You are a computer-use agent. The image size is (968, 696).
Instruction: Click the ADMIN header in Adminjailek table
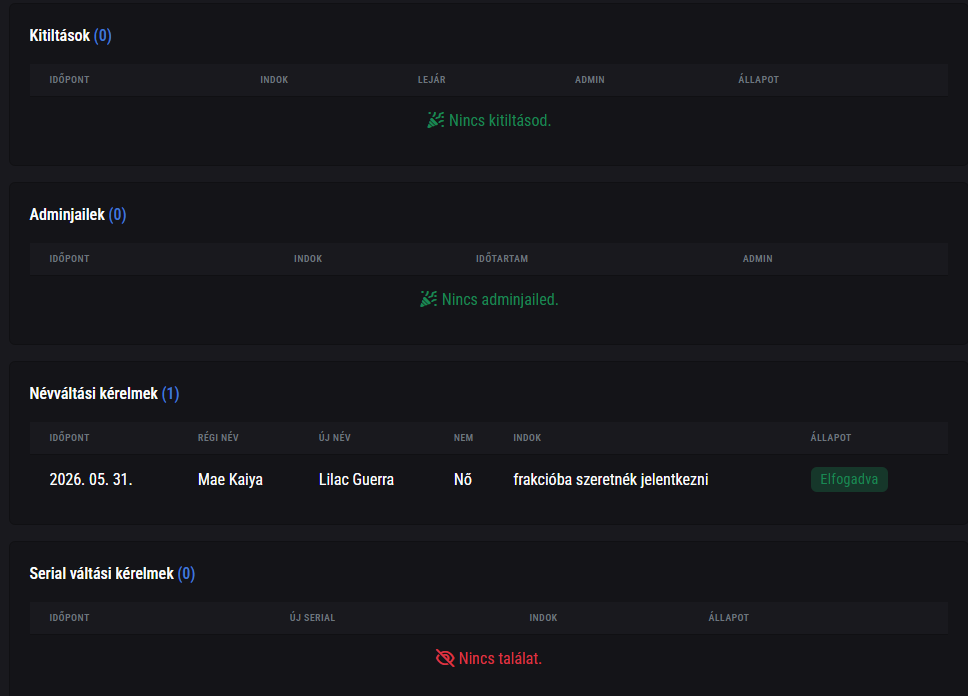(757, 259)
